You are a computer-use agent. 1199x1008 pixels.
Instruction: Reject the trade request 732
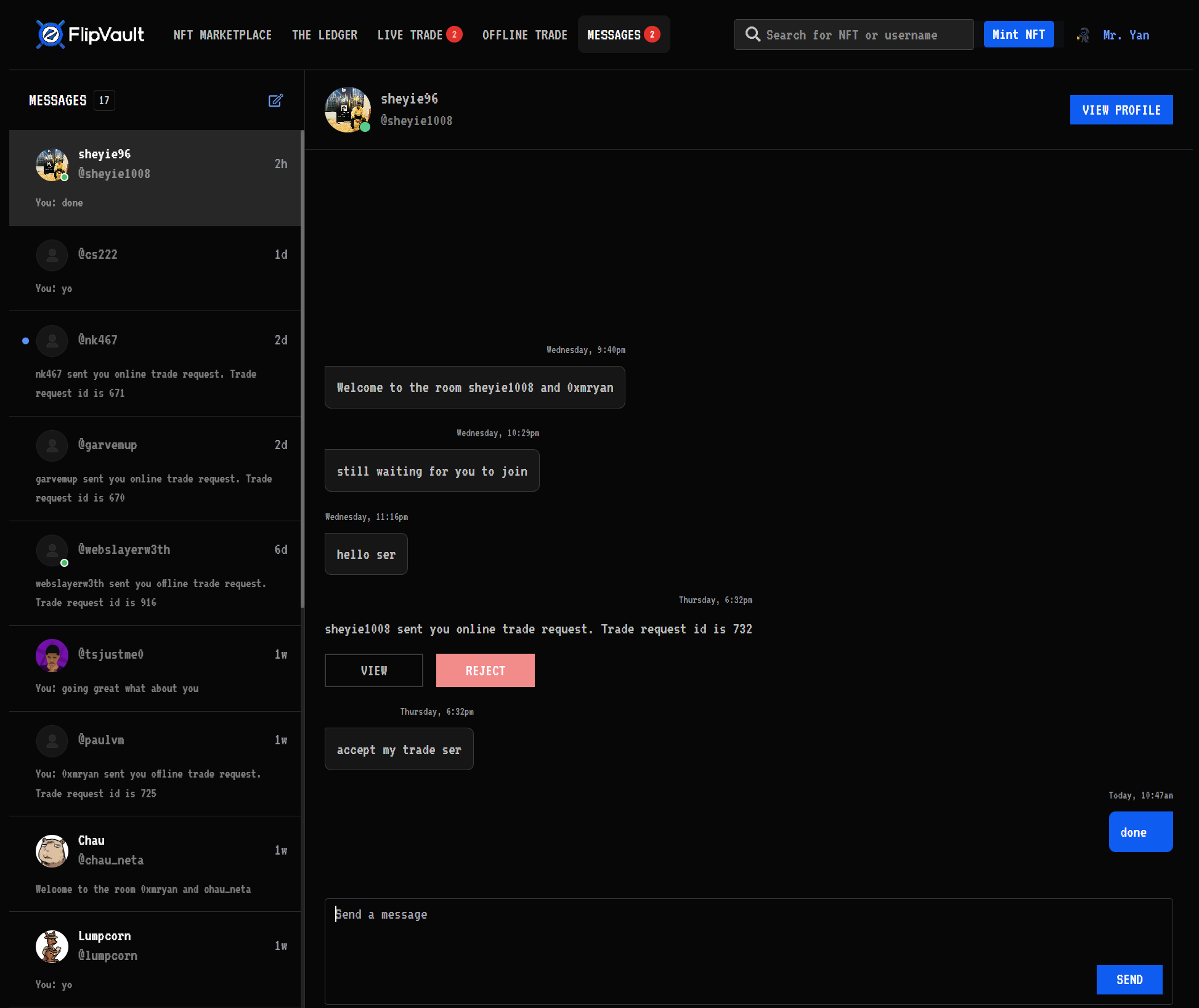click(x=485, y=670)
